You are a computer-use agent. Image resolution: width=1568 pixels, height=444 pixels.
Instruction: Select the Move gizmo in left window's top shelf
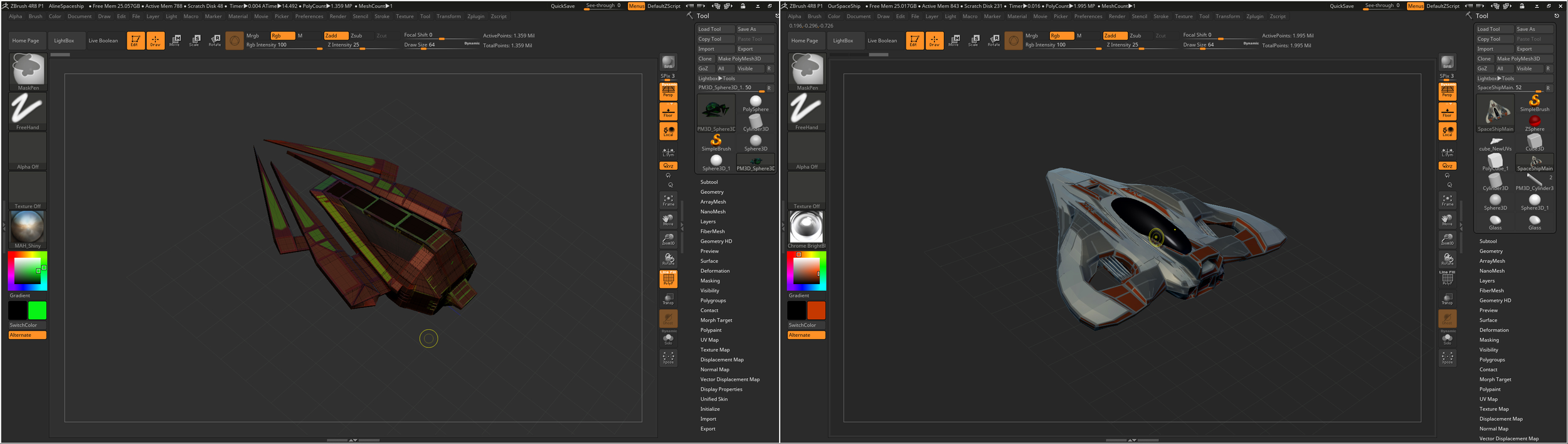click(175, 41)
